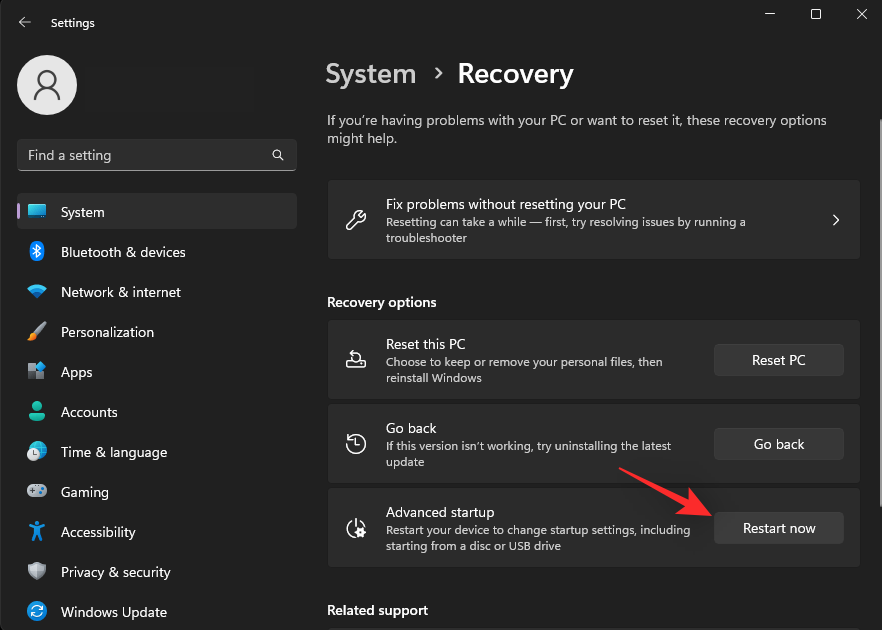Select the Bluetooth & devices icon
Image resolution: width=882 pixels, height=630 pixels.
[37, 252]
